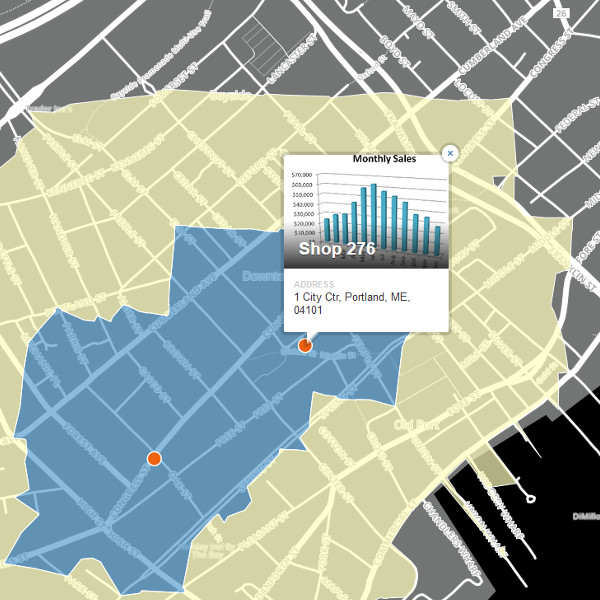Click the Route 26 highway shield
Viewport: 600px width, 600px height.
click(562, 12)
